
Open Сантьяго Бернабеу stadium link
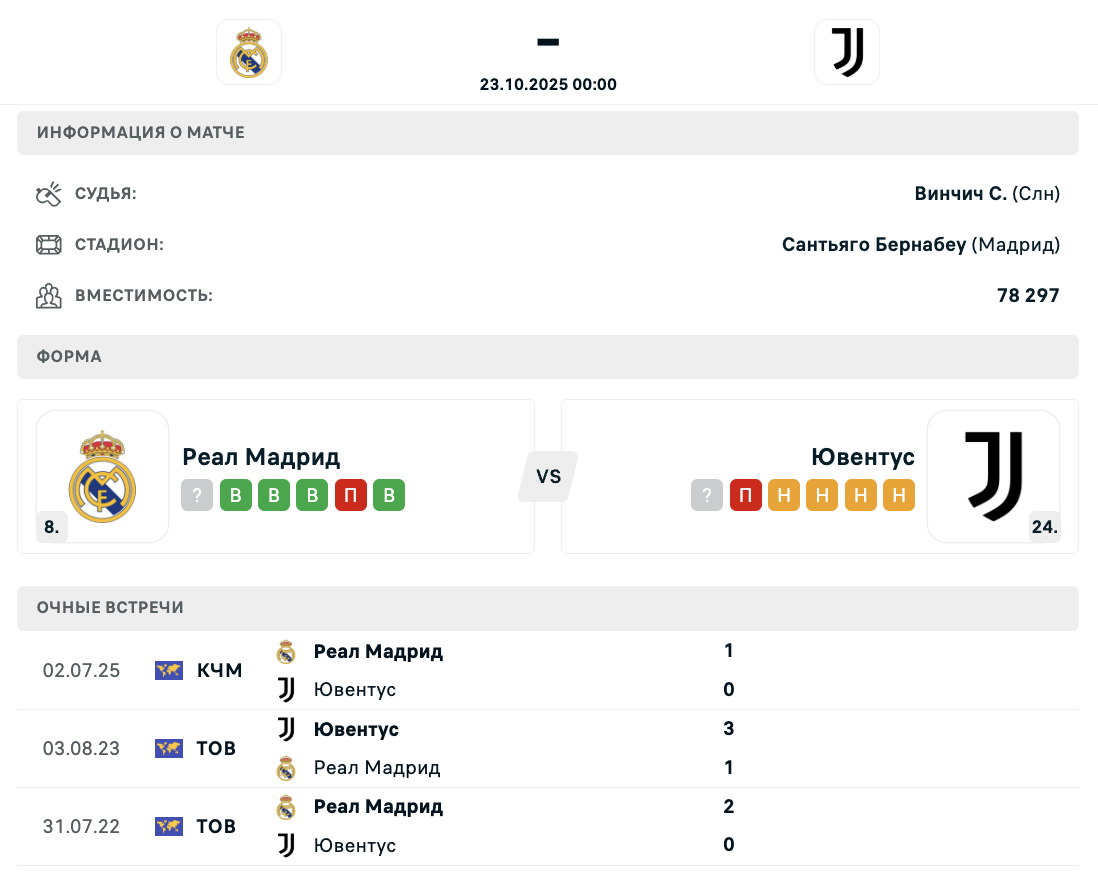pos(874,245)
